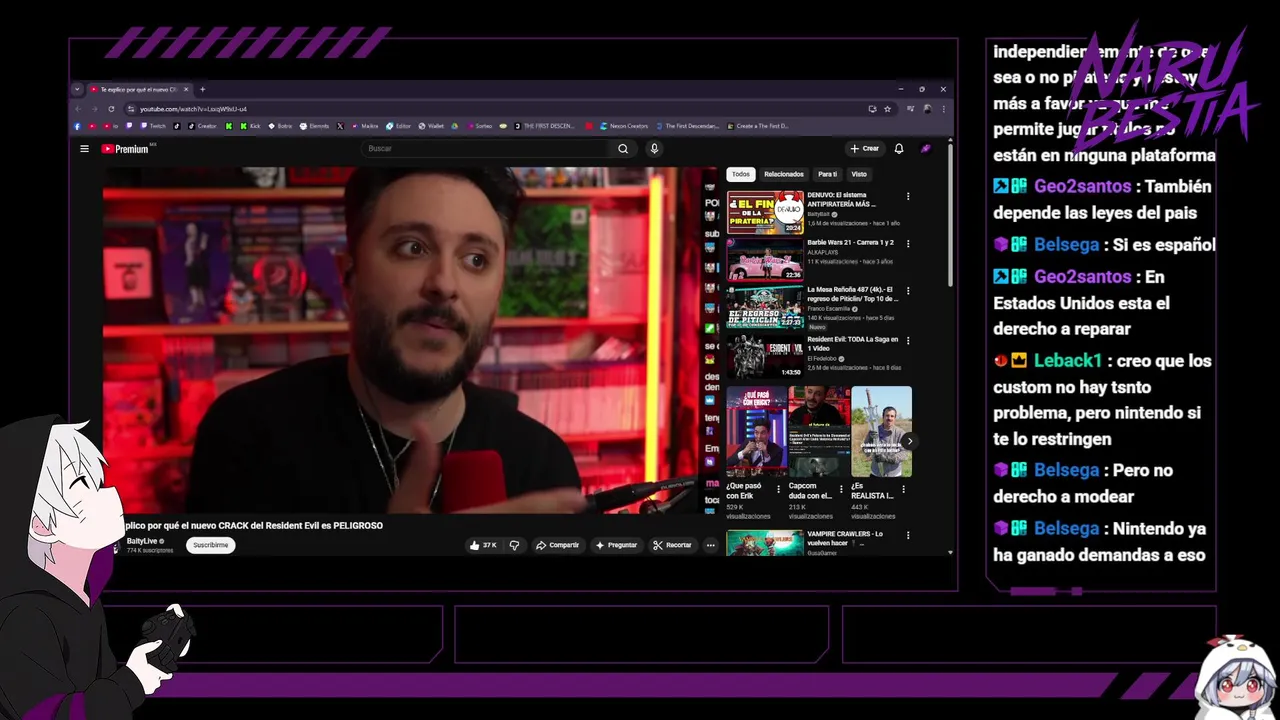Open the Crear create menu
Image resolution: width=1280 pixels, height=720 pixels.
point(864,149)
